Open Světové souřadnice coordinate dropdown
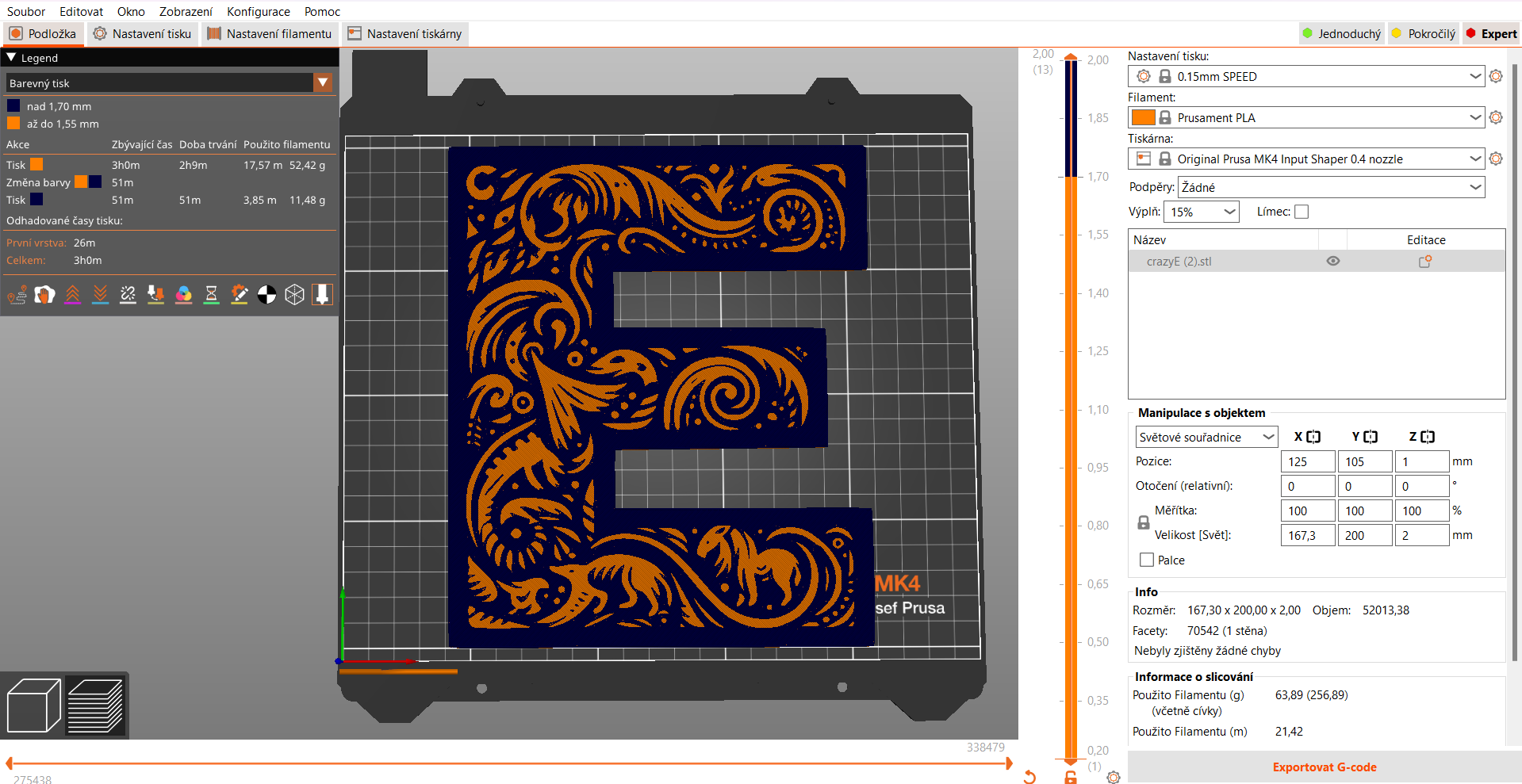The width and height of the screenshot is (1522, 784). coord(1206,437)
